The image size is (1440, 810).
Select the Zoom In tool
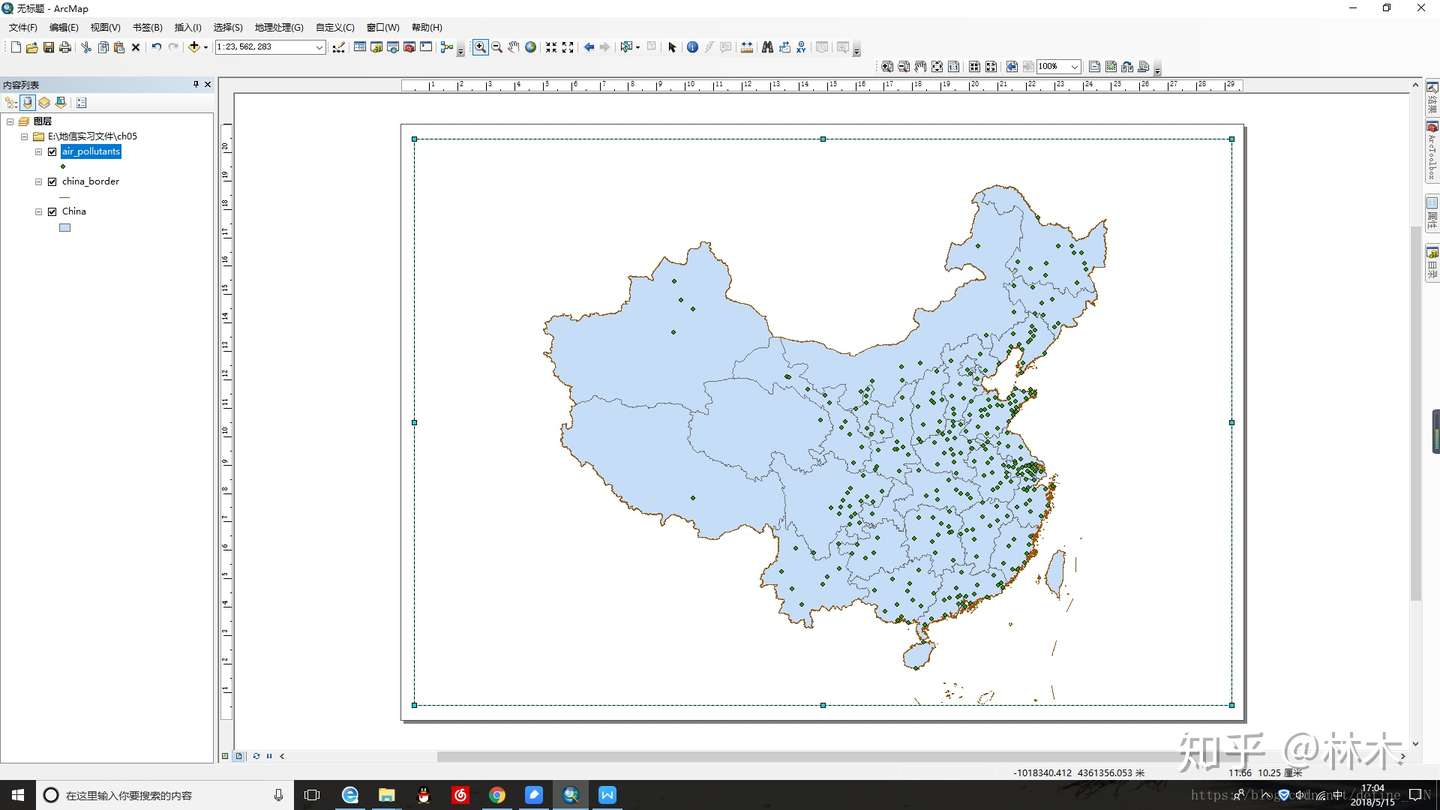pyautogui.click(x=480, y=47)
